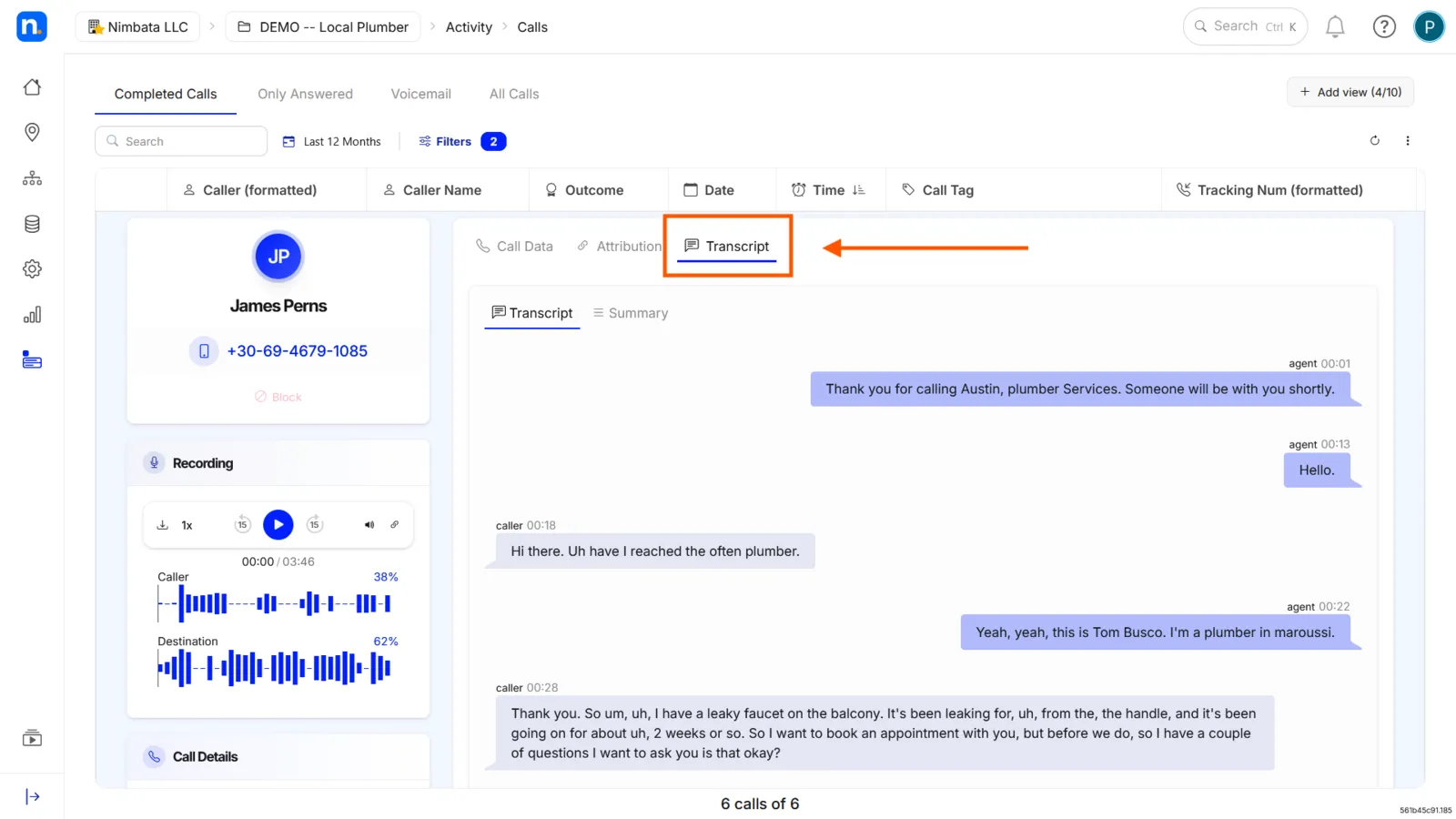Seek in the Caller waveform track

[275, 603]
